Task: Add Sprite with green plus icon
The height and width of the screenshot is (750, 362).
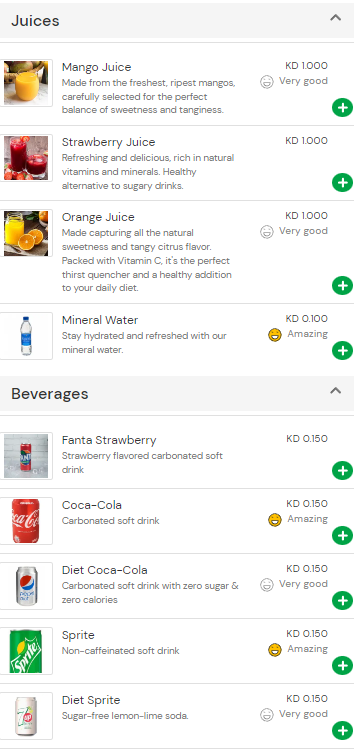Action: pos(342,666)
